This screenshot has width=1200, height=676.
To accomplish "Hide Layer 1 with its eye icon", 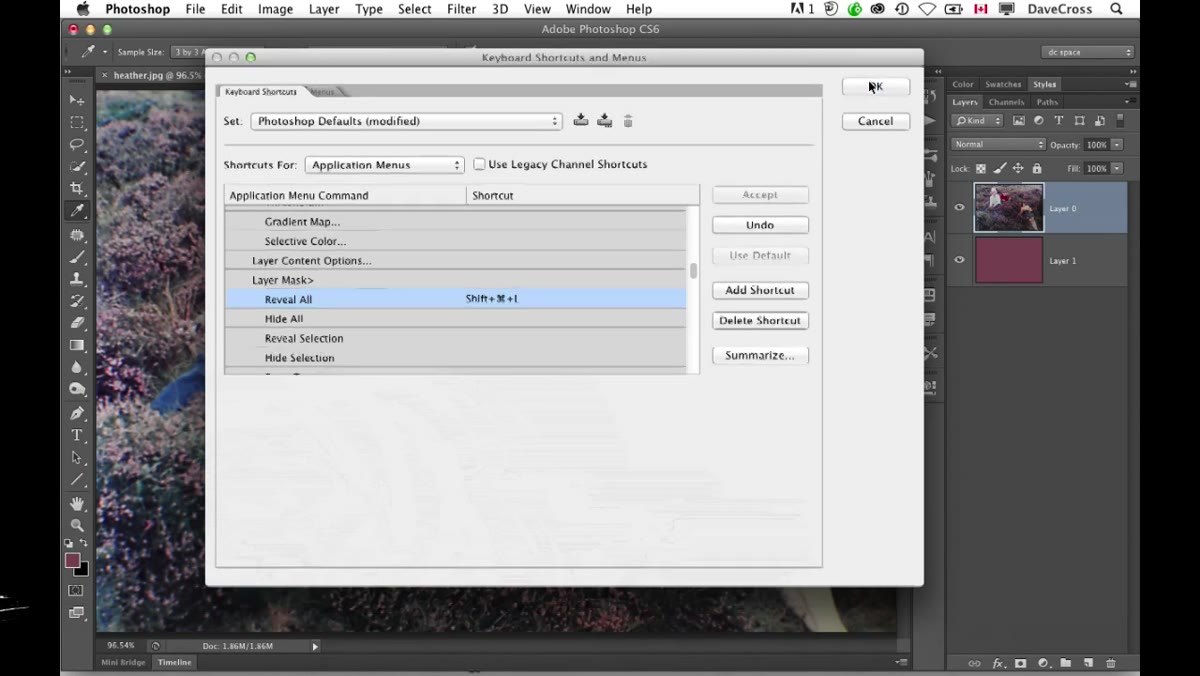I will [960, 260].
